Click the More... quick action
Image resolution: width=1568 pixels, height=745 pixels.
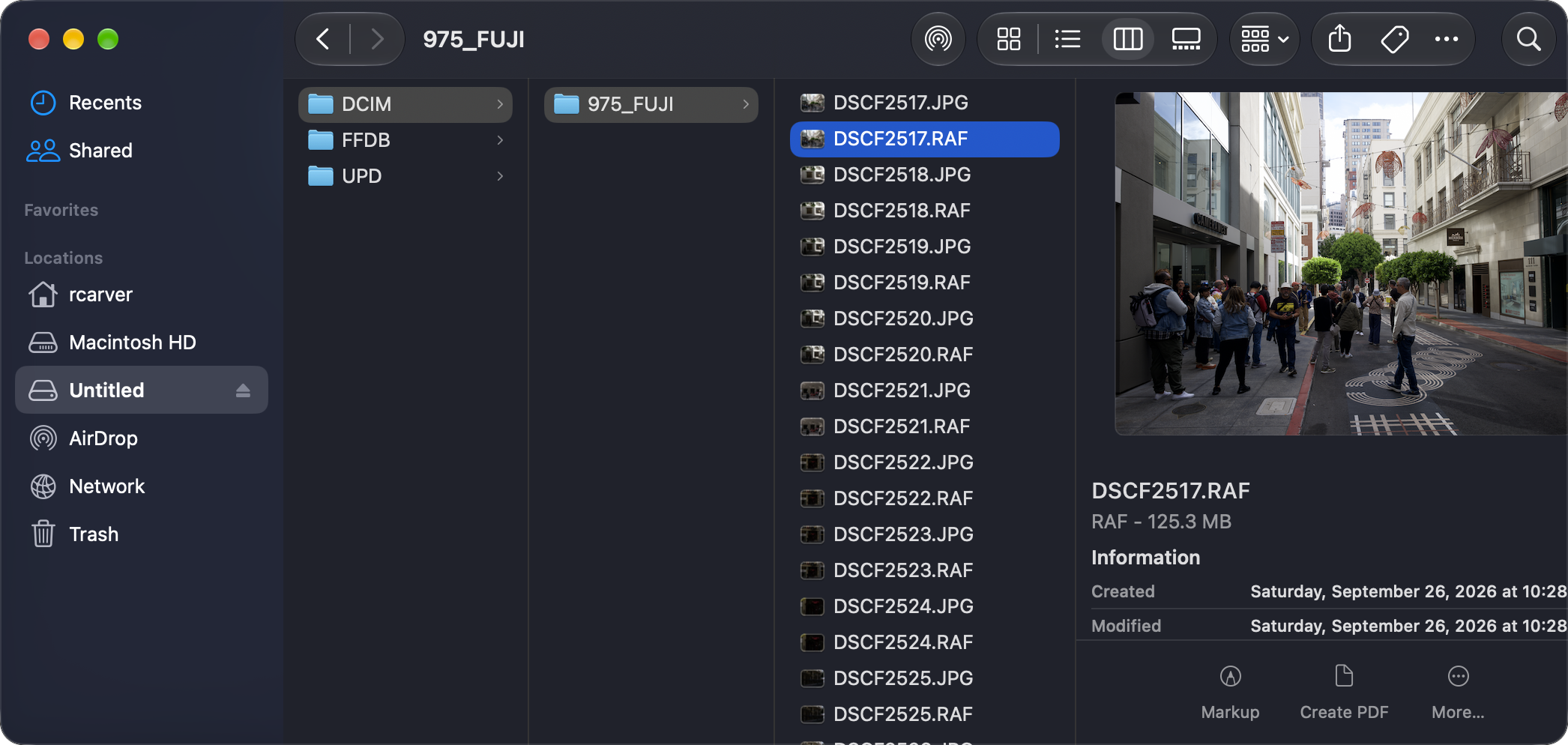(x=1458, y=693)
